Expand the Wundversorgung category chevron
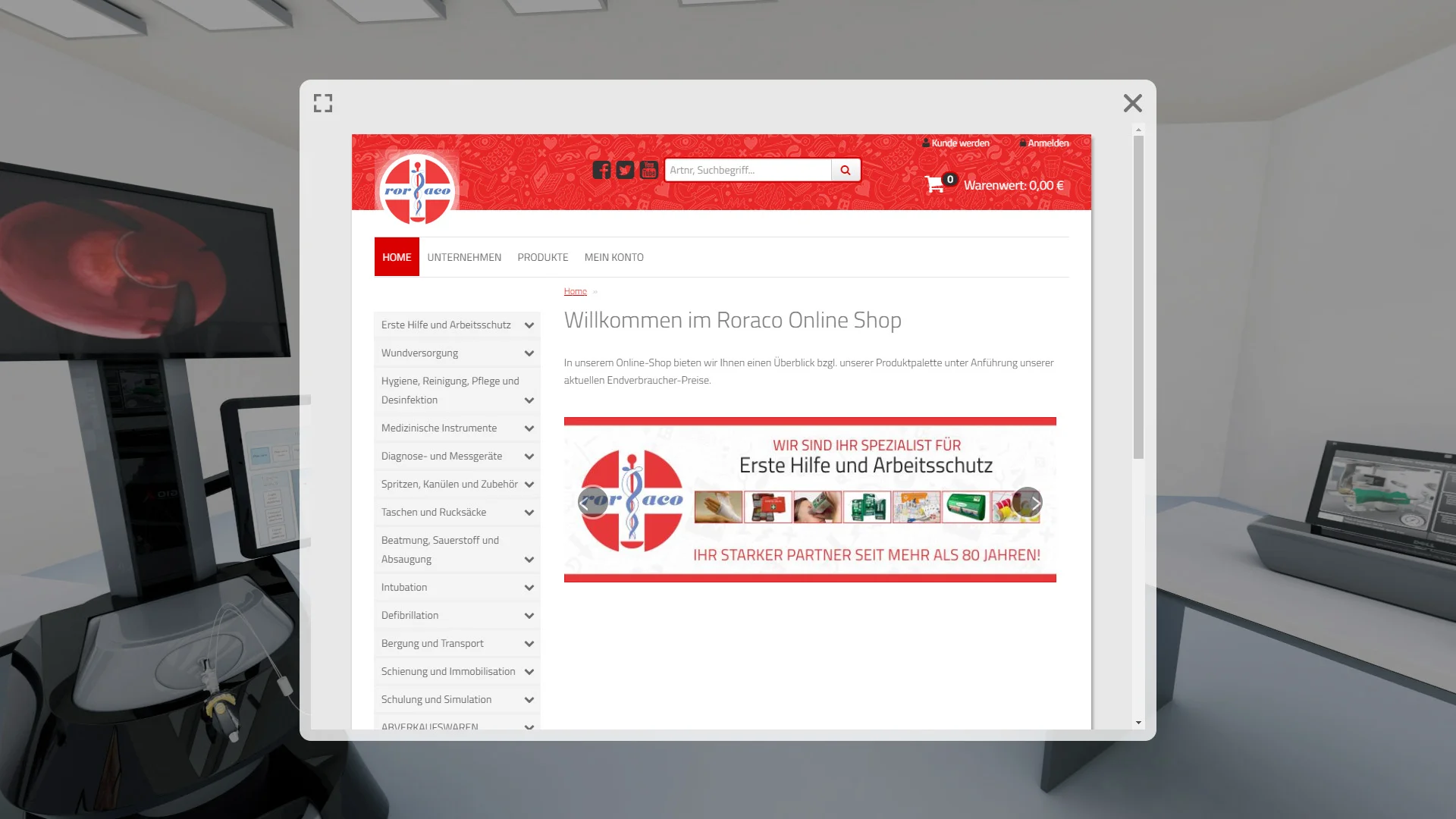The height and width of the screenshot is (819, 1456). pos(529,353)
